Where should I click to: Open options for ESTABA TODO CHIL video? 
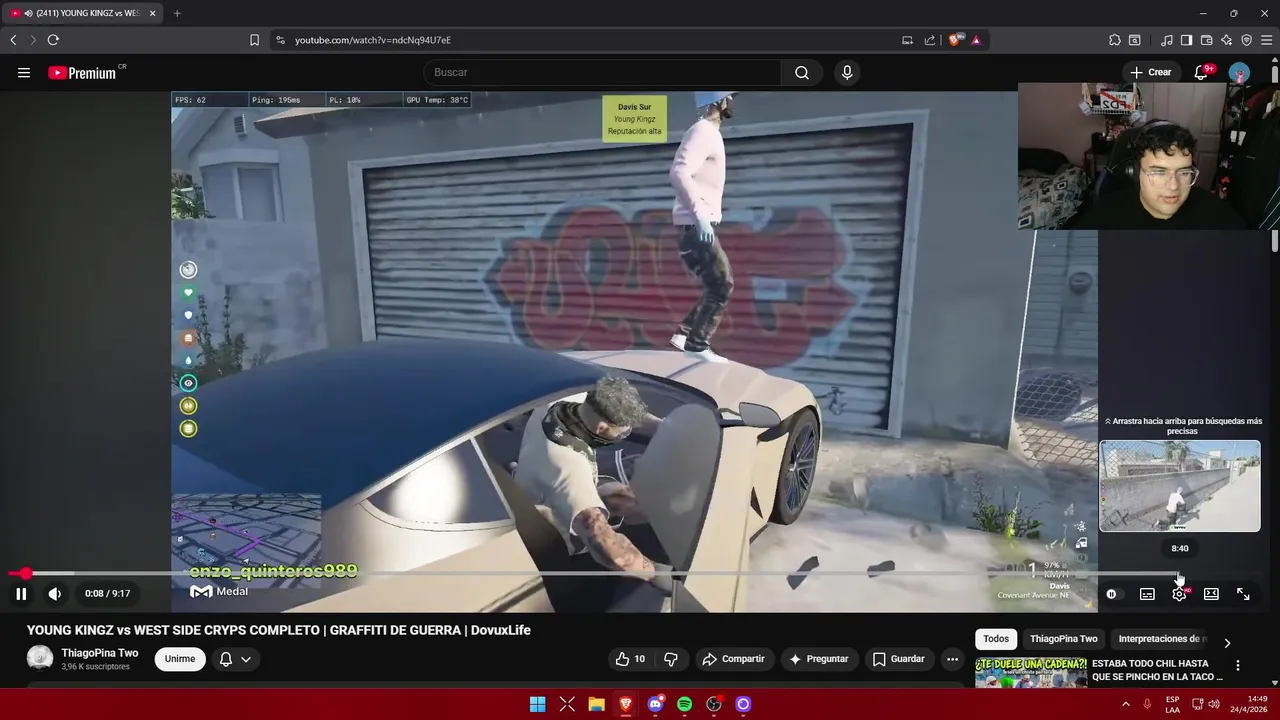pos(1238,666)
